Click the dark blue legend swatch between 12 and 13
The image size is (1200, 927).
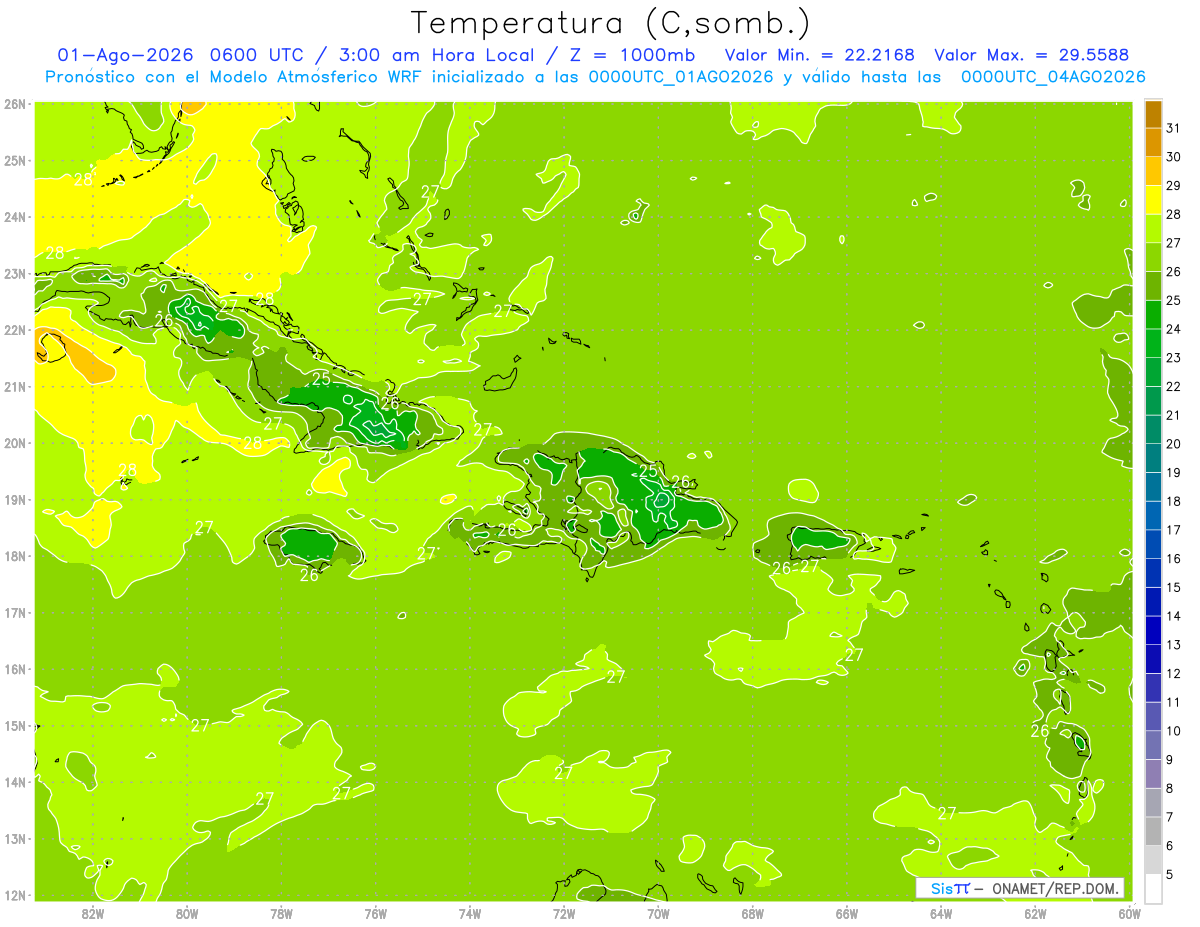pos(1153,658)
